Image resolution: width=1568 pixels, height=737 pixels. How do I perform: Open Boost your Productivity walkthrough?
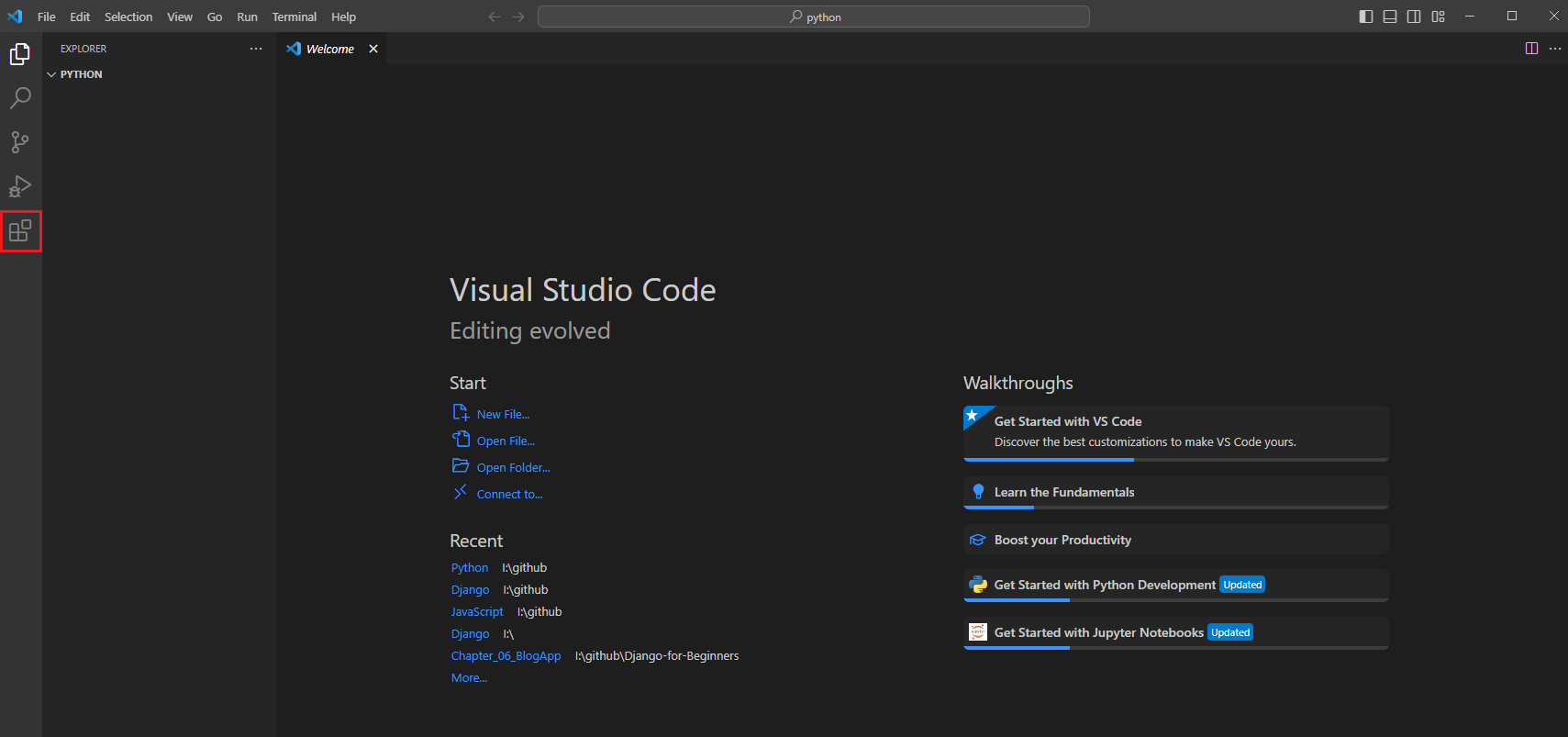click(x=1176, y=540)
